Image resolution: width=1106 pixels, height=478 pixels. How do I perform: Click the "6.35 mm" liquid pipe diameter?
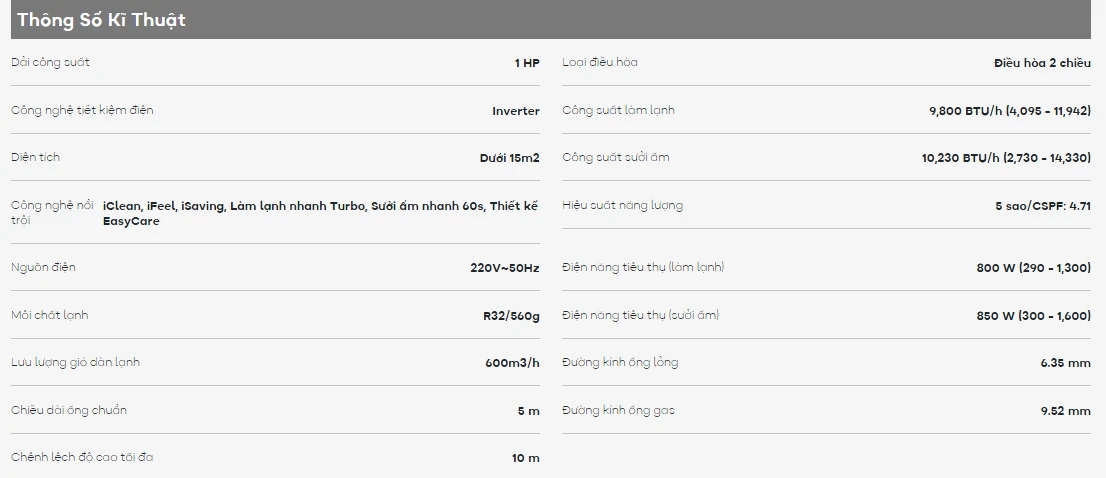coord(1065,363)
